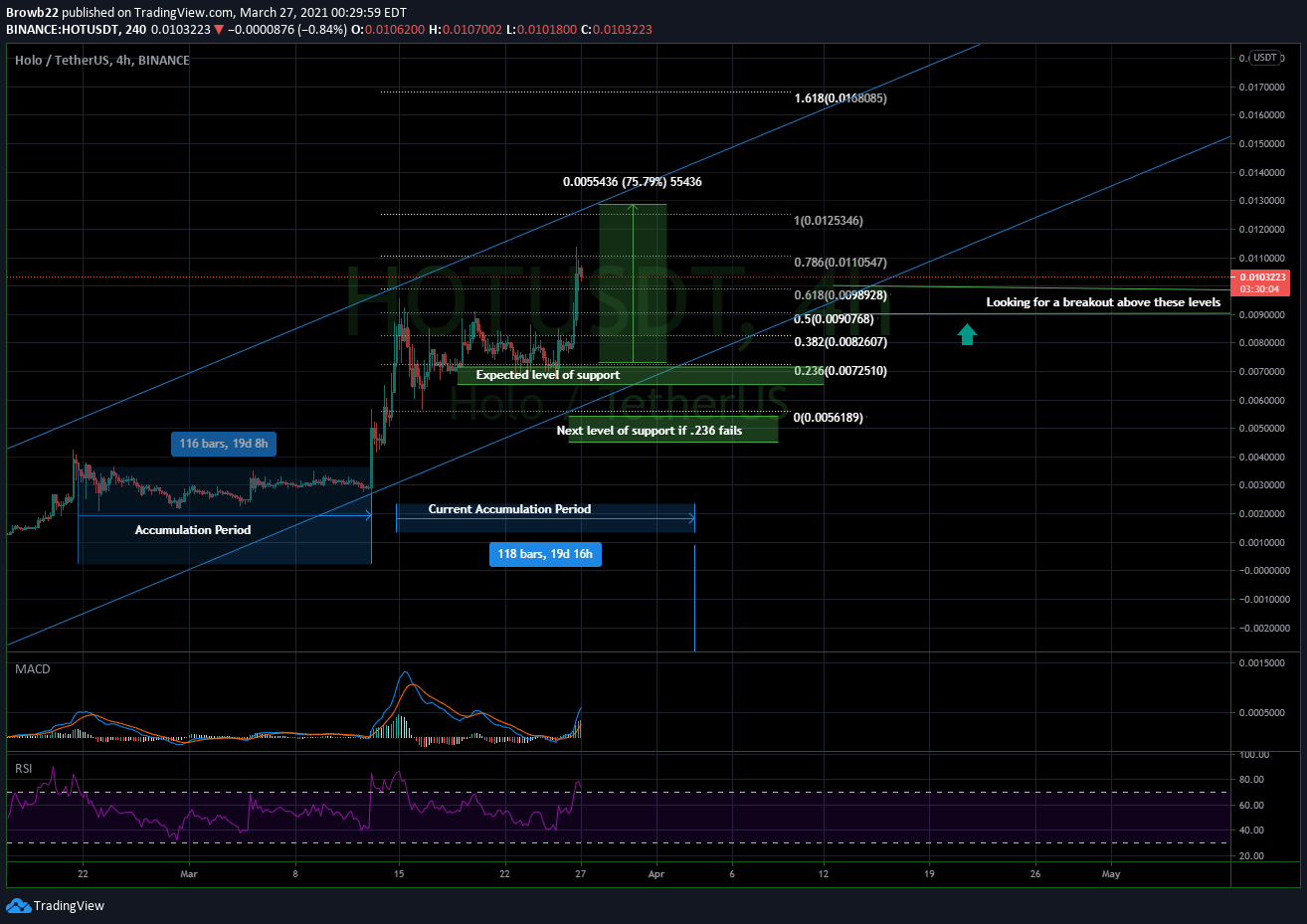This screenshot has width=1307, height=924.
Task: Click the current price tag 0.0103223
Action: [x=1261, y=282]
